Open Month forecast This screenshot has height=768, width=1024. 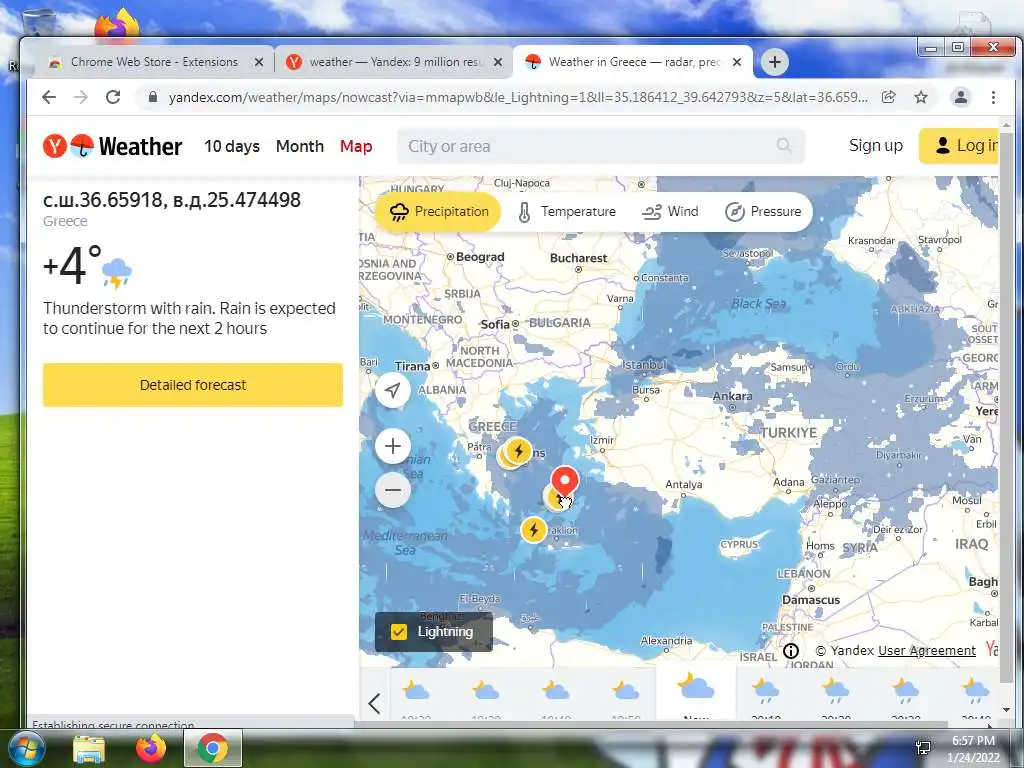pos(300,146)
